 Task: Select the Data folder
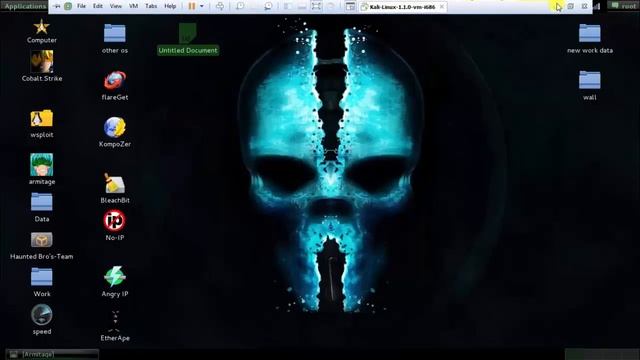42,202
